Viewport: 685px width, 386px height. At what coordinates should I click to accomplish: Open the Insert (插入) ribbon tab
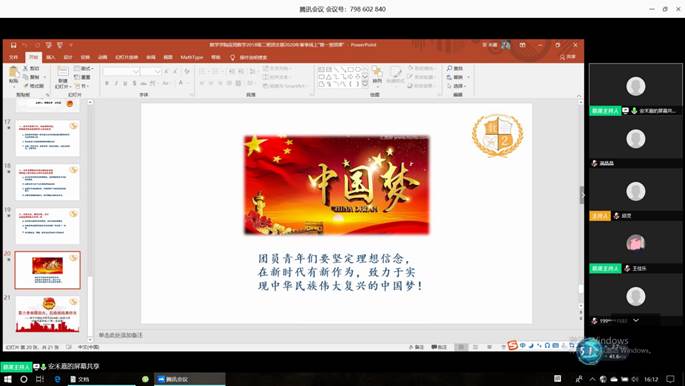point(51,57)
